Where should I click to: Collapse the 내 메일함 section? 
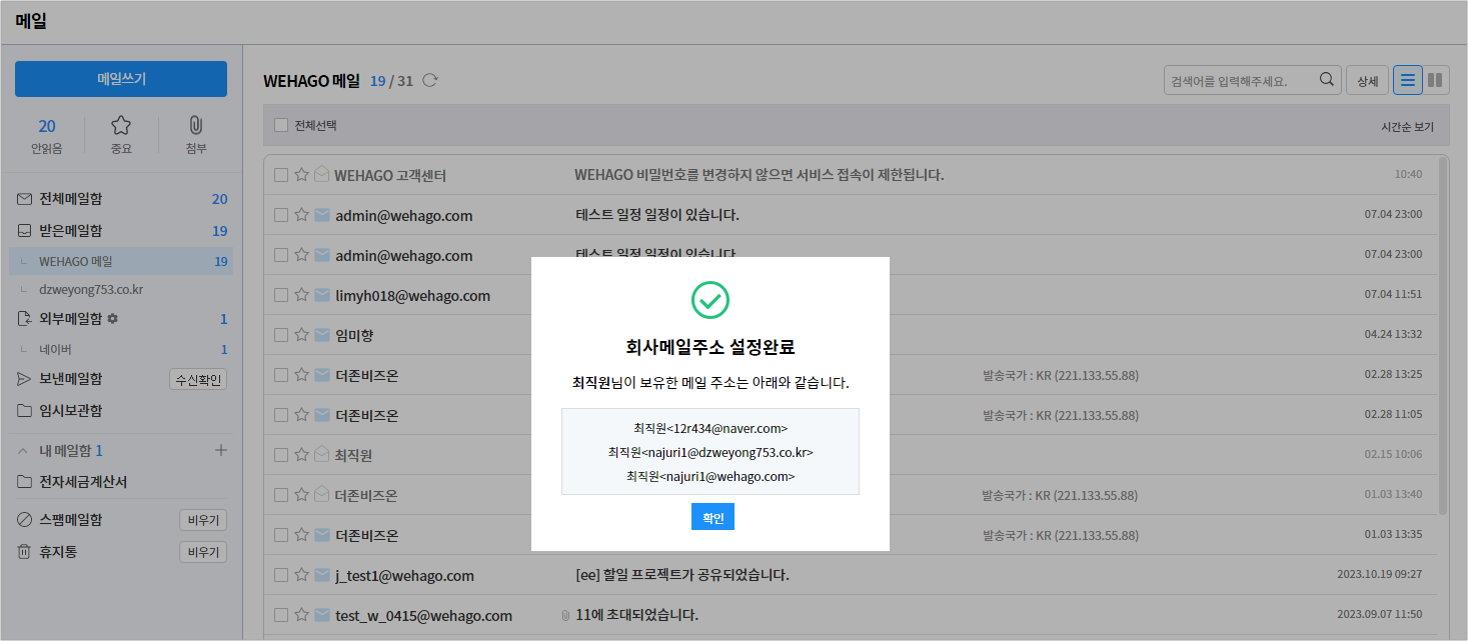point(23,451)
